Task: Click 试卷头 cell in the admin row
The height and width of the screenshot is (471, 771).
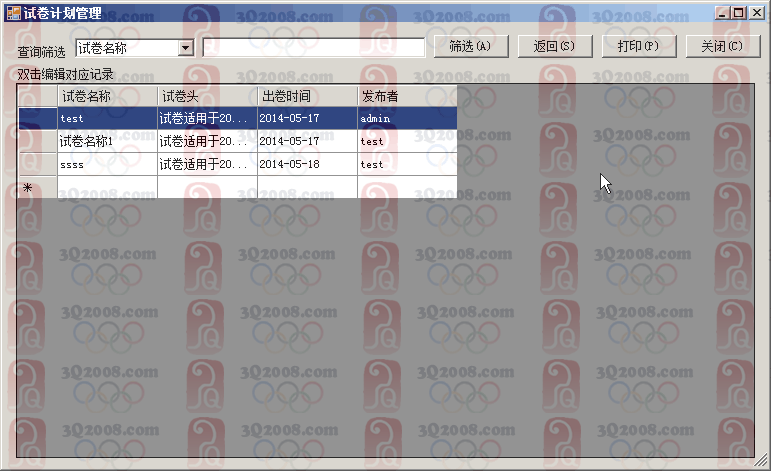Action: [x=208, y=118]
